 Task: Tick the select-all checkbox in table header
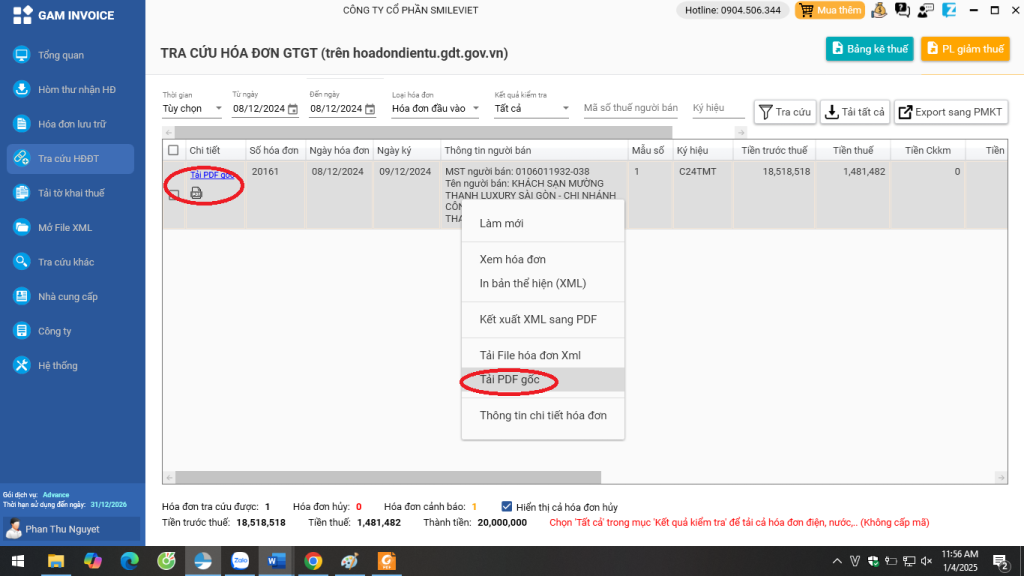pos(173,150)
